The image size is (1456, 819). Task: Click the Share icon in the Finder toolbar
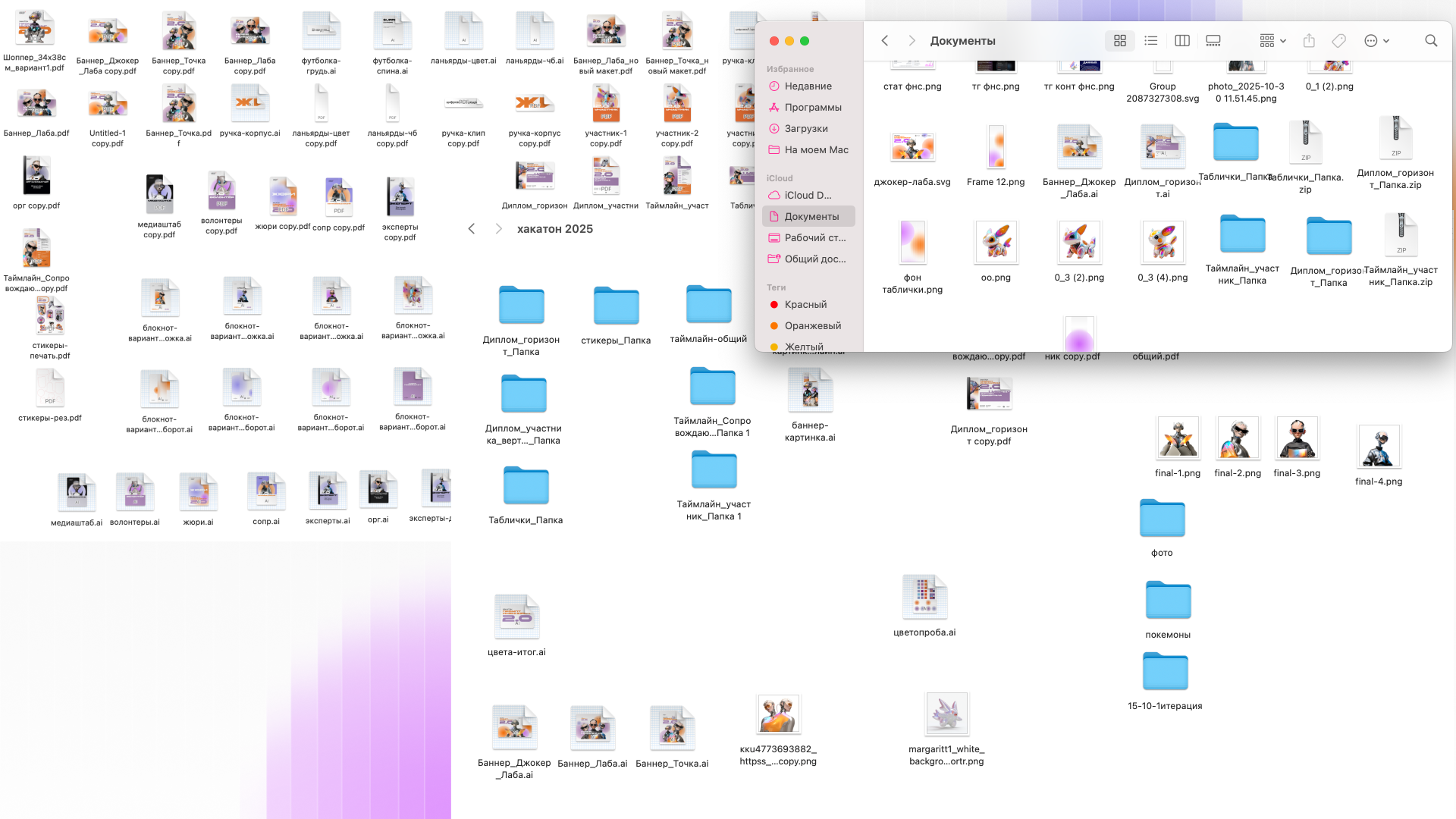pos(1308,41)
